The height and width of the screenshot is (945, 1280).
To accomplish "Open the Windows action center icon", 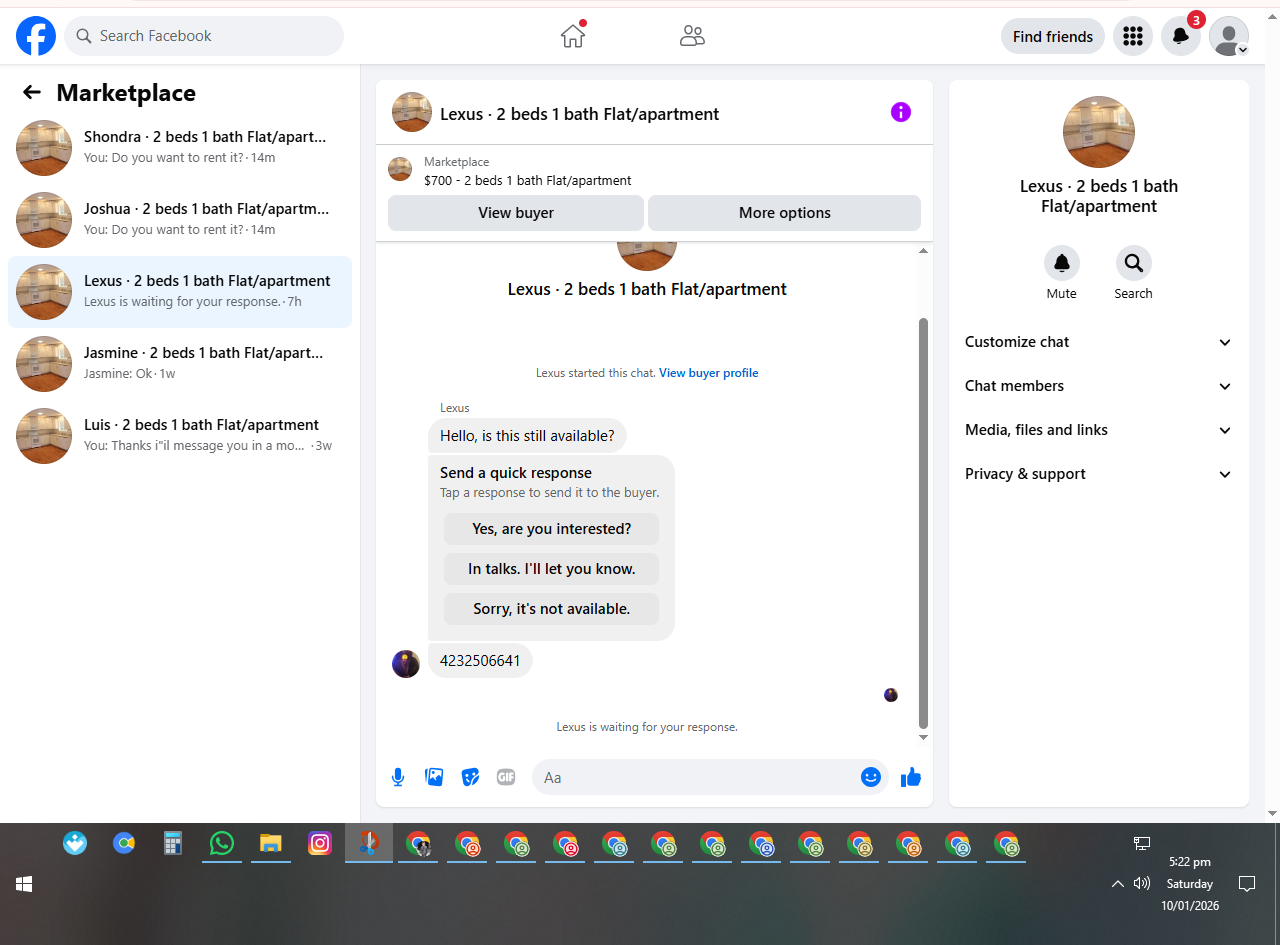I will 1247,884.
